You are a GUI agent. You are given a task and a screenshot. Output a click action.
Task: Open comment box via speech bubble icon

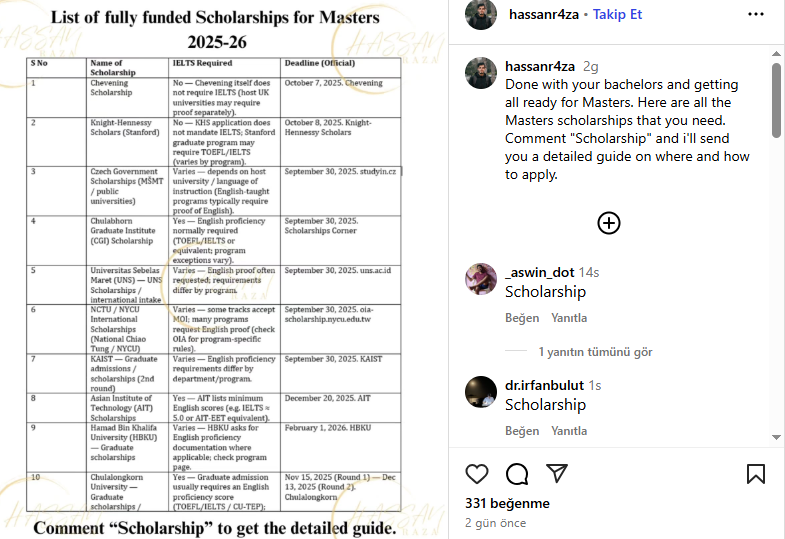[517, 473]
